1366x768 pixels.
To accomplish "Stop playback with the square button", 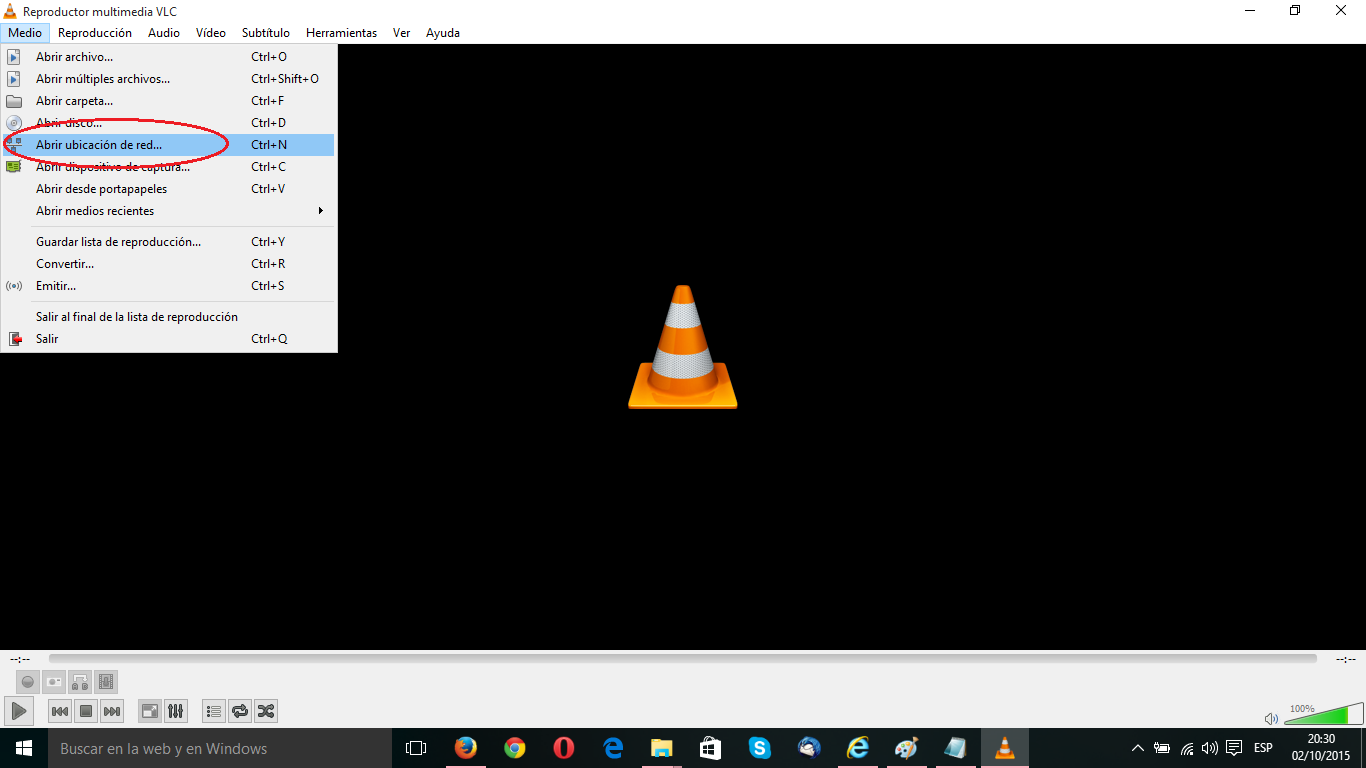I will point(86,711).
